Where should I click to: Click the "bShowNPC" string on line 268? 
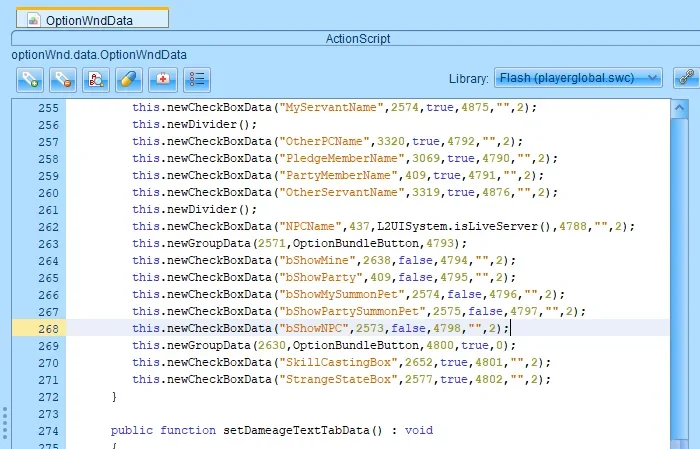point(313,328)
